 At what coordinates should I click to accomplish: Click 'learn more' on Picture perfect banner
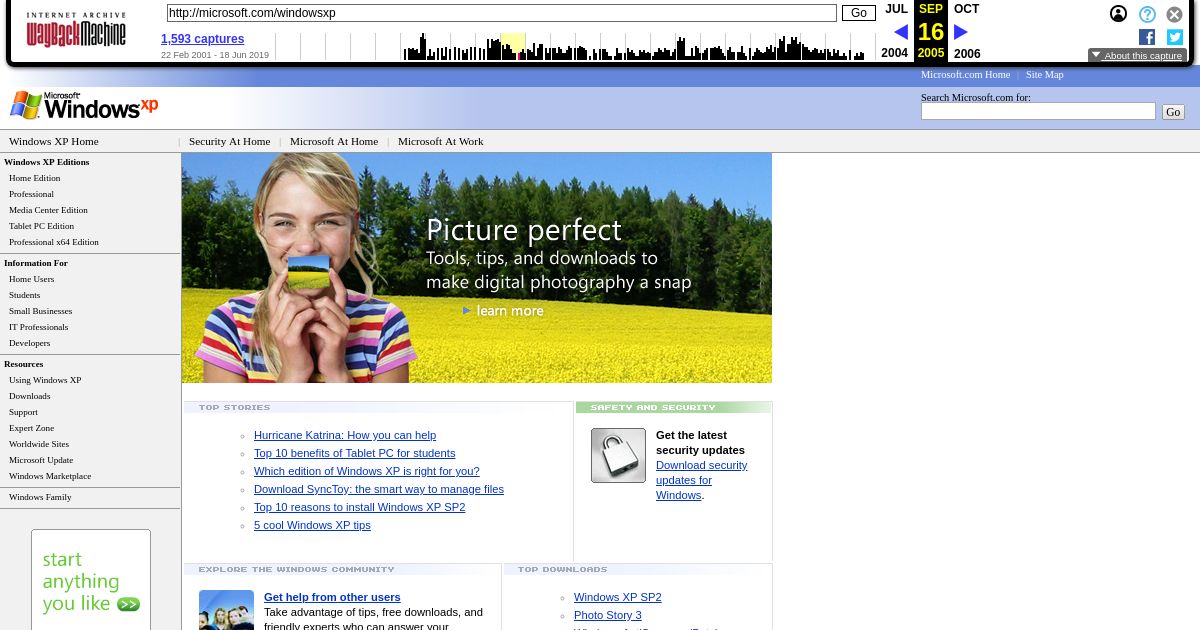point(503,311)
